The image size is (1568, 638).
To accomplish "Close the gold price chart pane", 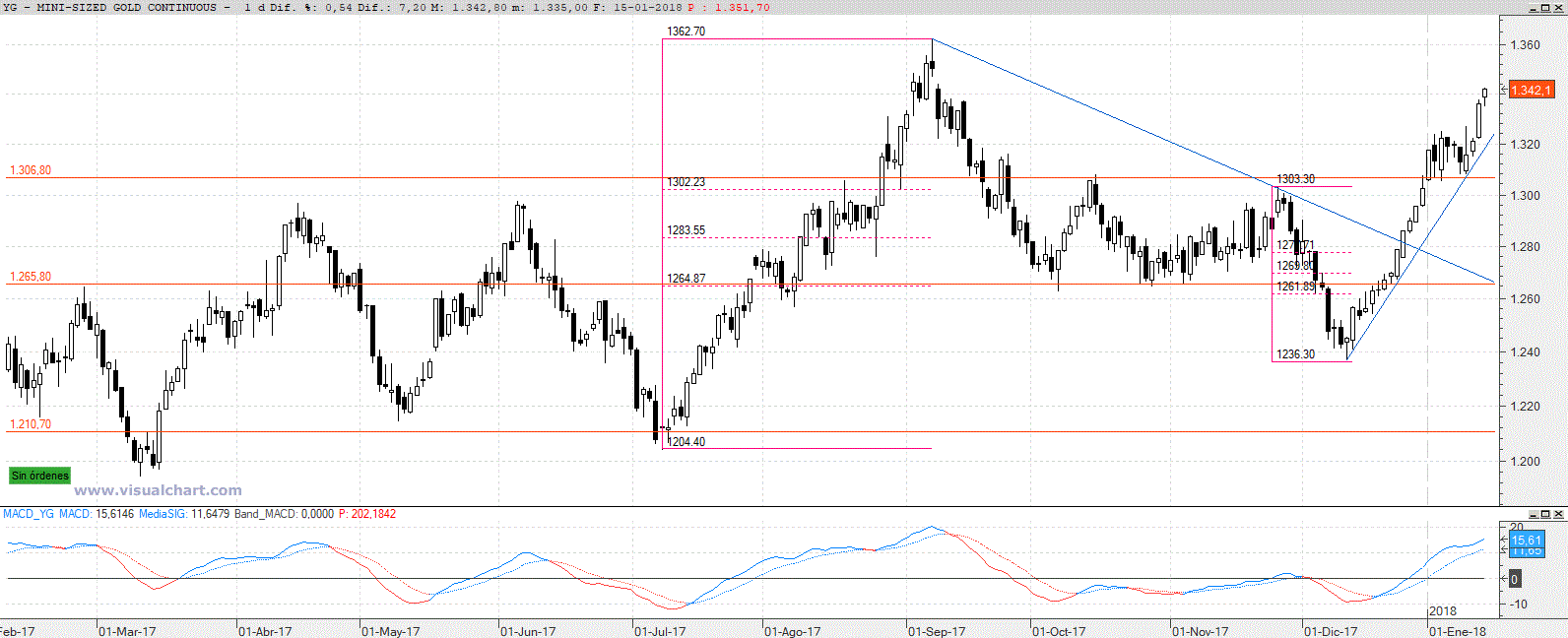I will (x=1560, y=8).
